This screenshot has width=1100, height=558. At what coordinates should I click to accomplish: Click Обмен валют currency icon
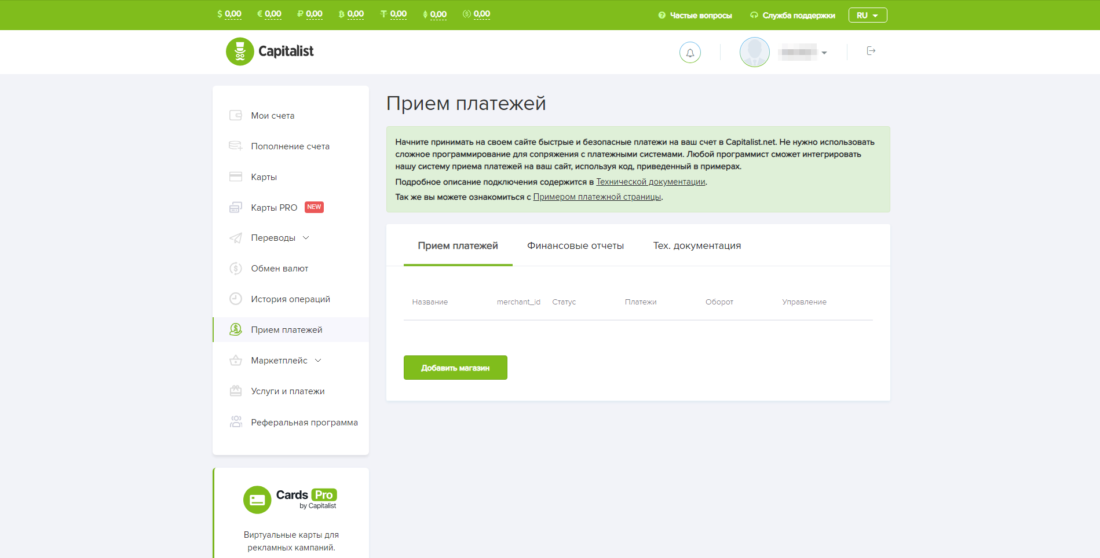(x=235, y=268)
